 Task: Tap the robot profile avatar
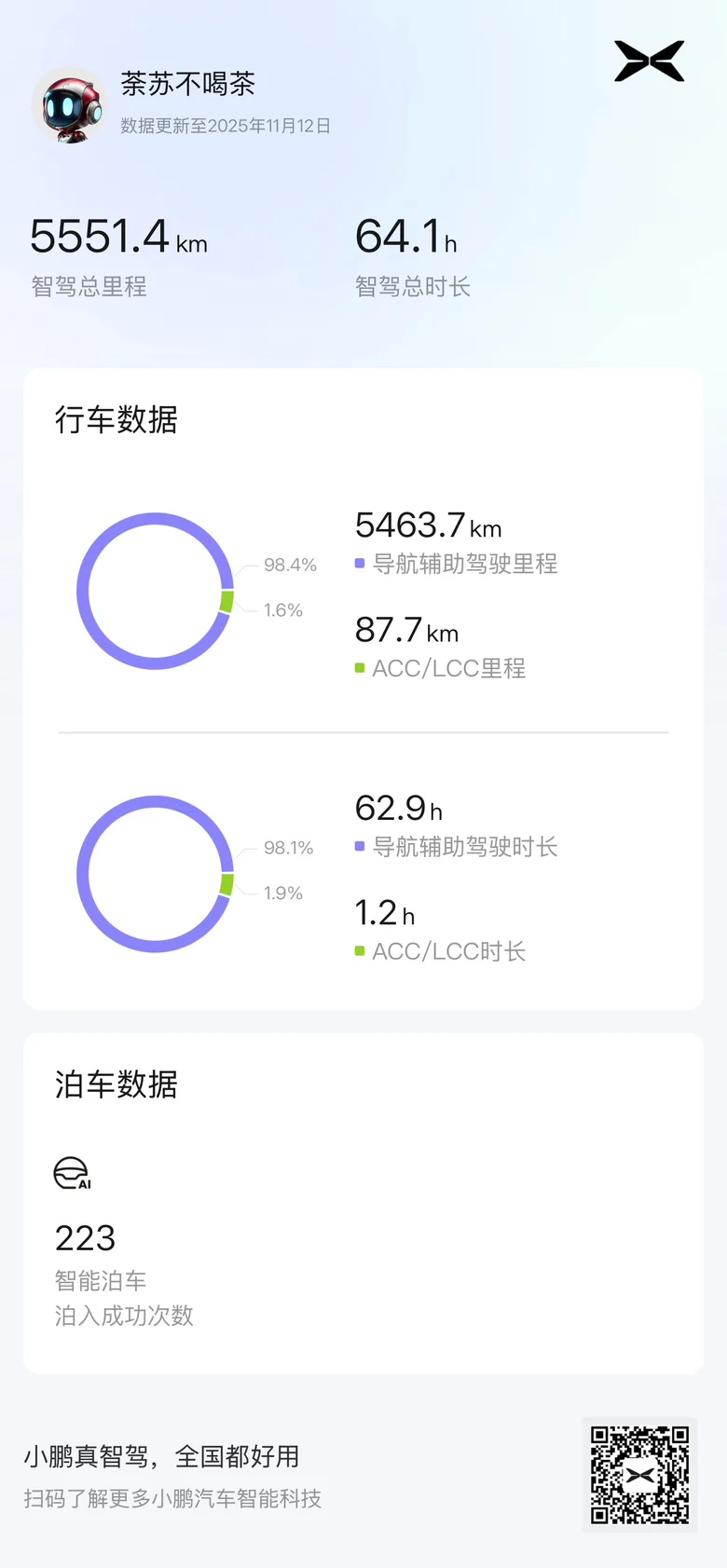[x=70, y=105]
